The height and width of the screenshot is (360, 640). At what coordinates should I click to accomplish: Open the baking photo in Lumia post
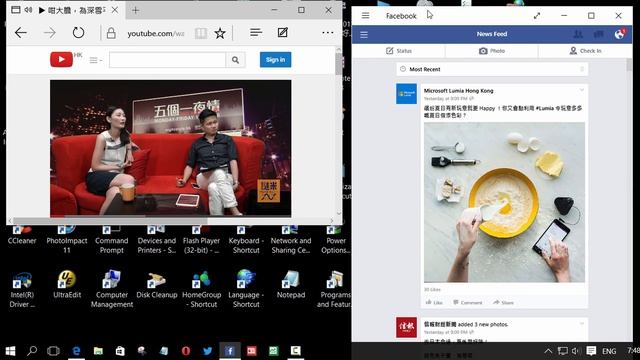504,202
